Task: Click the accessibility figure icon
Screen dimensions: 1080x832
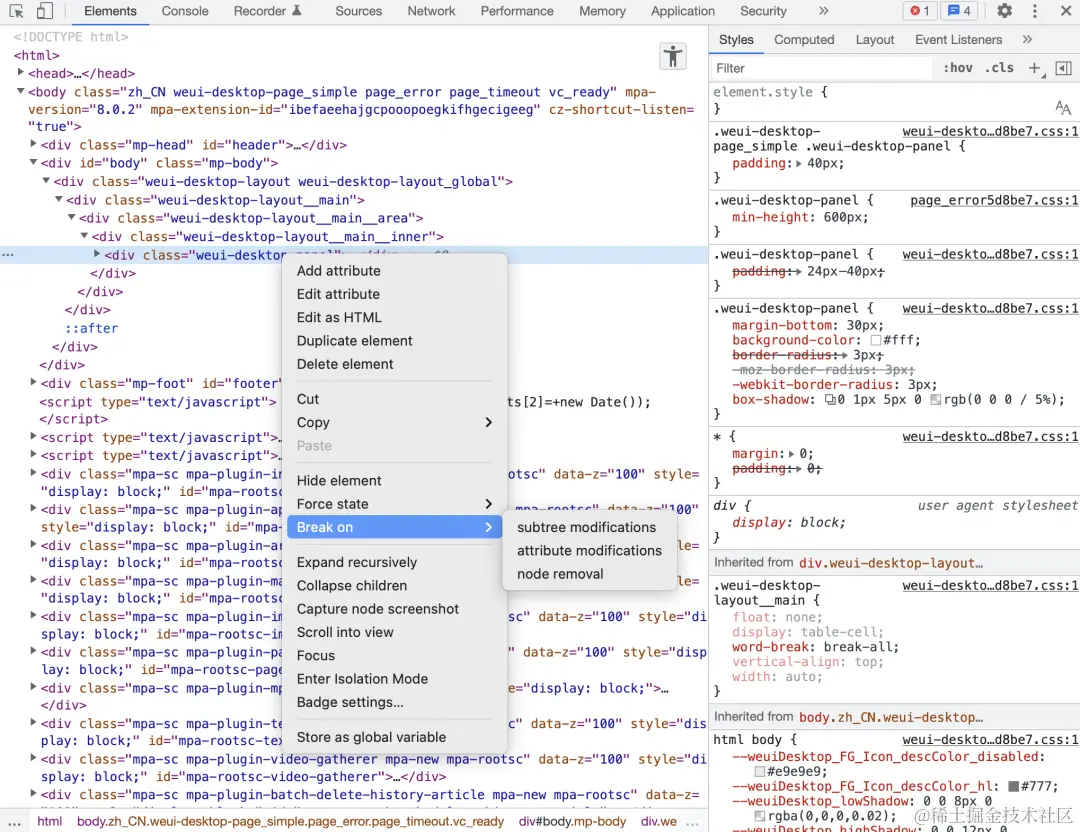Action: [673, 56]
